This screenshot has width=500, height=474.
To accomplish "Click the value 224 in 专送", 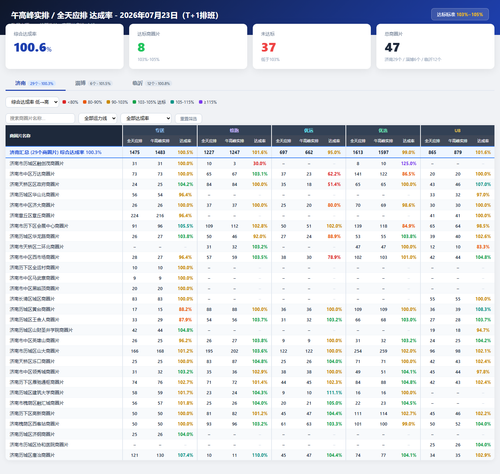I will [135, 216].
